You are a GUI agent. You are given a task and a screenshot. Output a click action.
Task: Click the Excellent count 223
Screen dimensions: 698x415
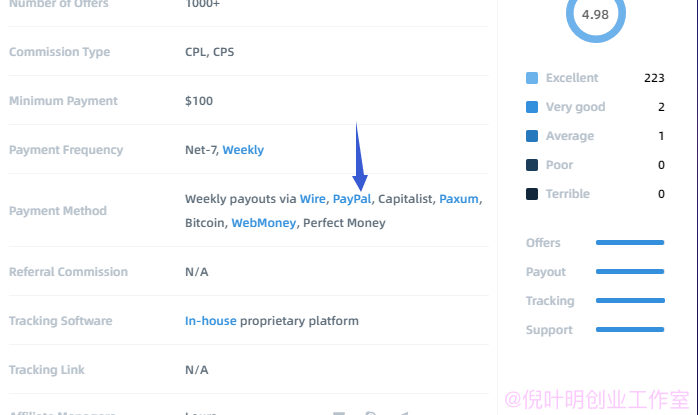(x=654, y=78)
